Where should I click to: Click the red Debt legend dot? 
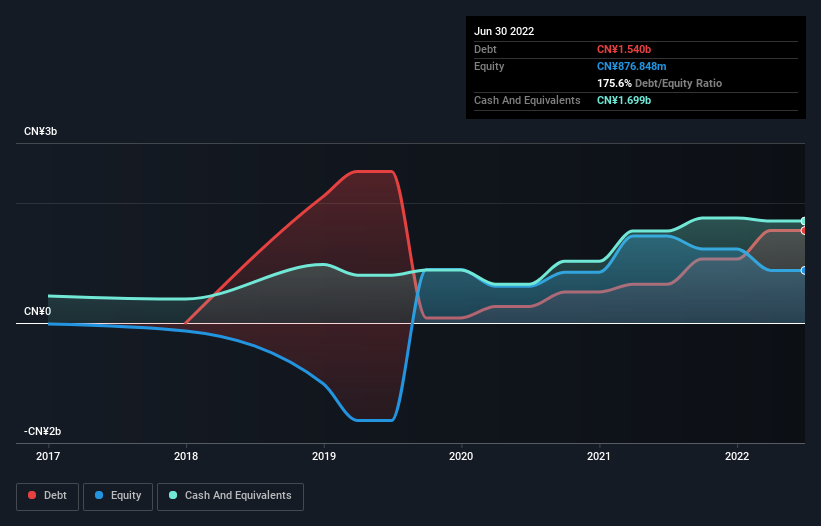[x=32, y=495]
